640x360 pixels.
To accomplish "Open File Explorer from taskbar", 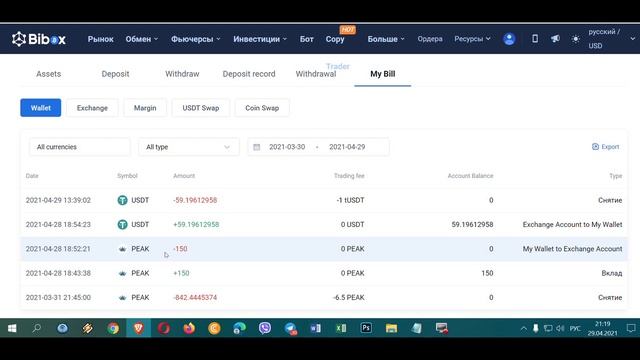I will pyautogui.click(x=391, y=328).
